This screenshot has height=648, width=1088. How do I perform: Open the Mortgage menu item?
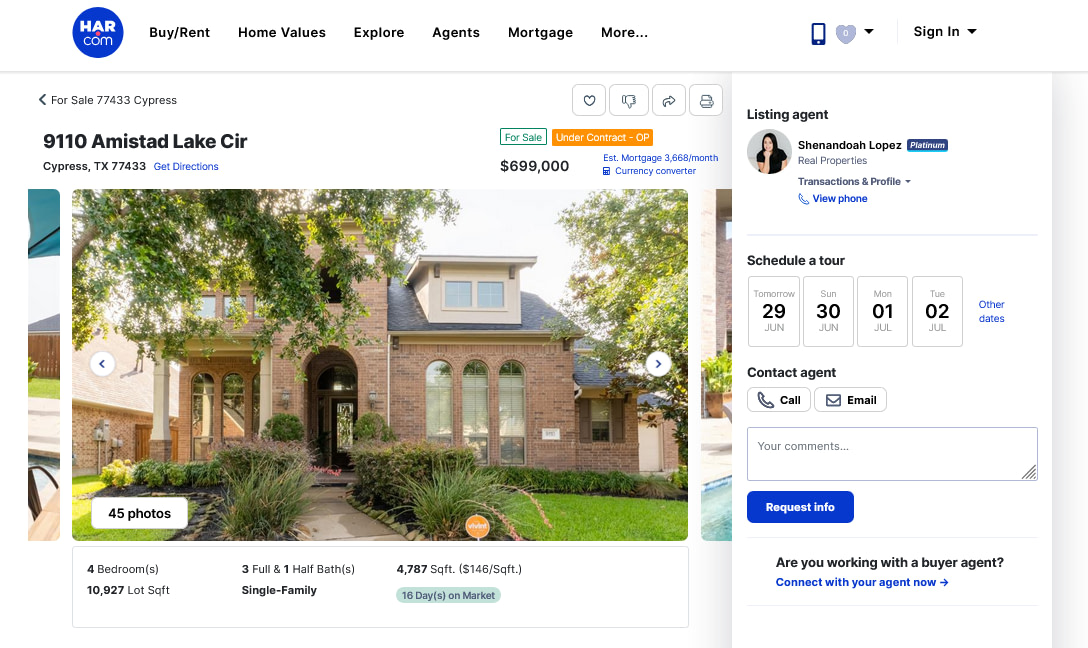tap(541, 33)
